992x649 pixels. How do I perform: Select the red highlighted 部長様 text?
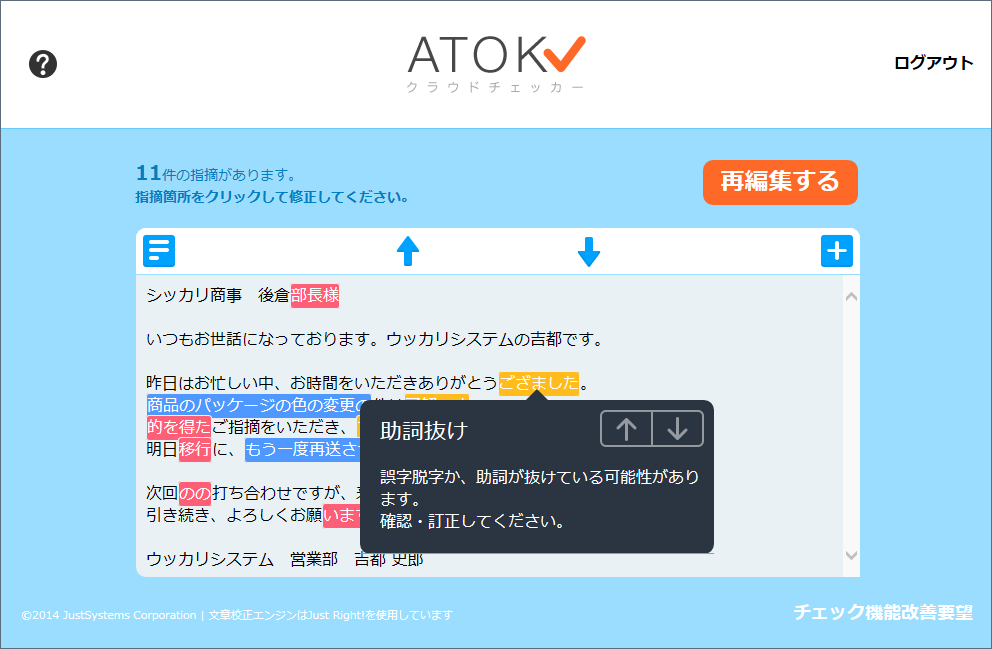pos(315,295)
